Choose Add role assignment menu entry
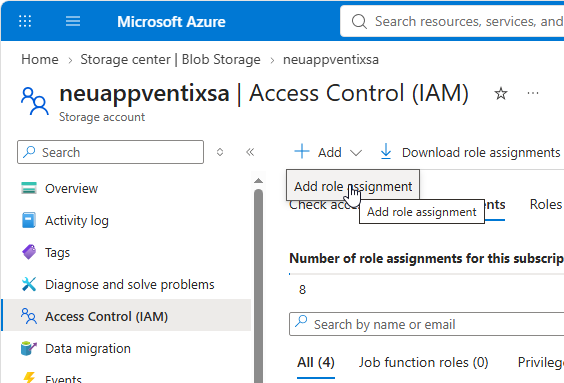The width and height of the screenshot is (564, 383). point(353,186)
